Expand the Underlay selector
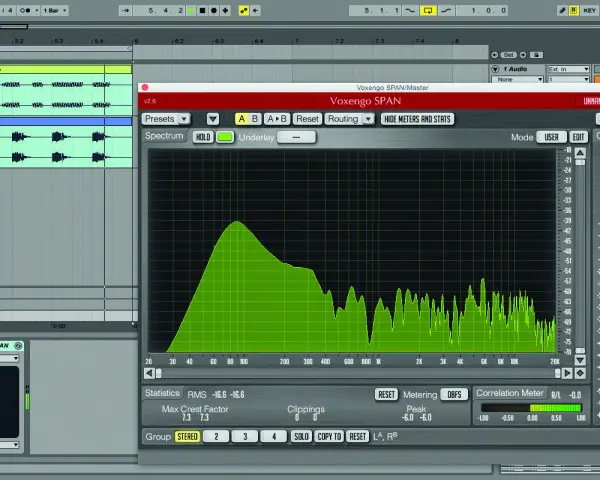 [x=297, y=137]
